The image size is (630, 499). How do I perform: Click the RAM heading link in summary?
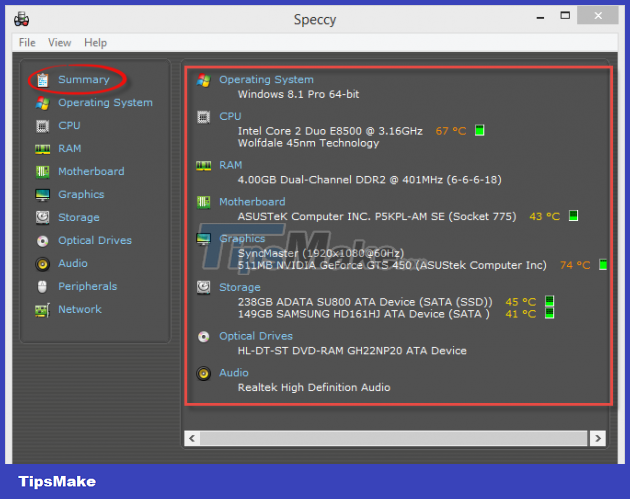(231, 165)
